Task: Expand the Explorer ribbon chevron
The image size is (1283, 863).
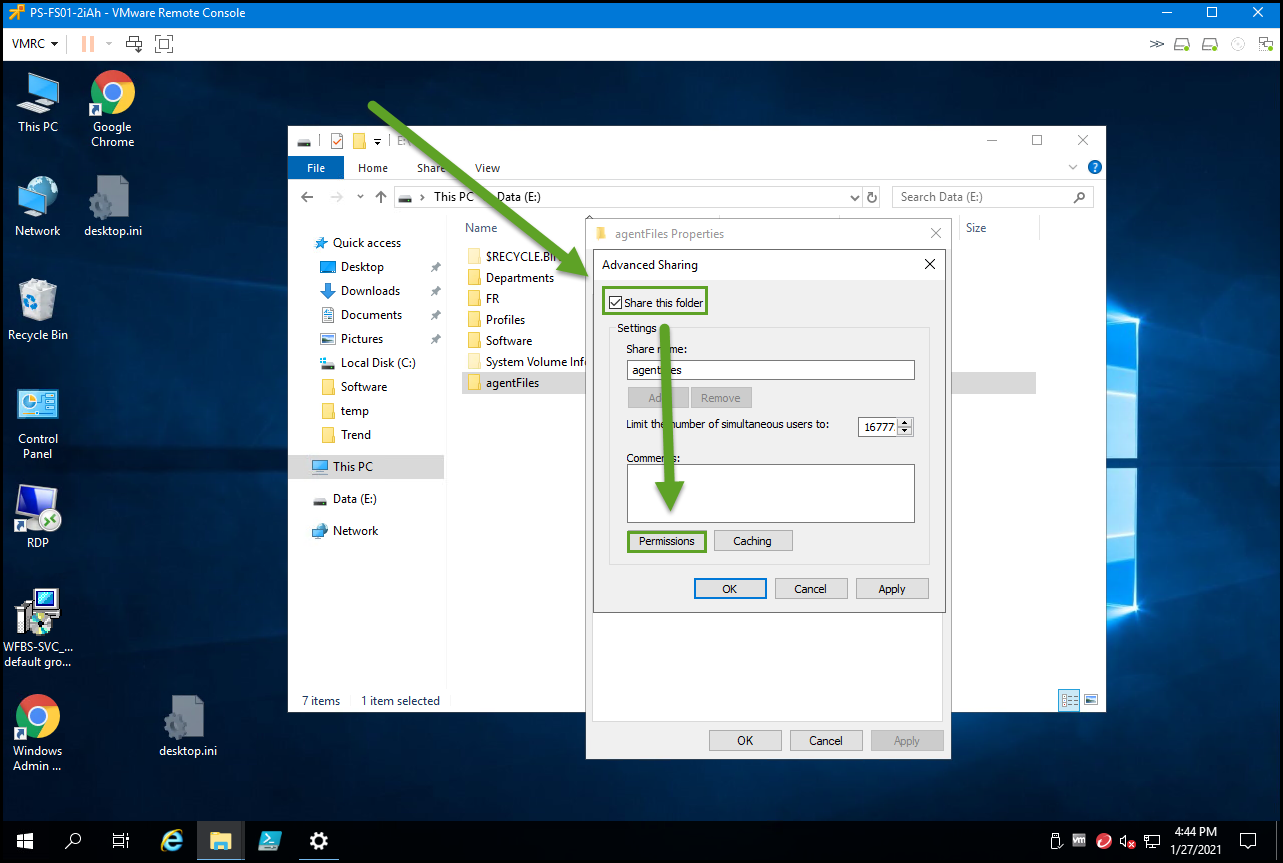Action: point(1073,168)
